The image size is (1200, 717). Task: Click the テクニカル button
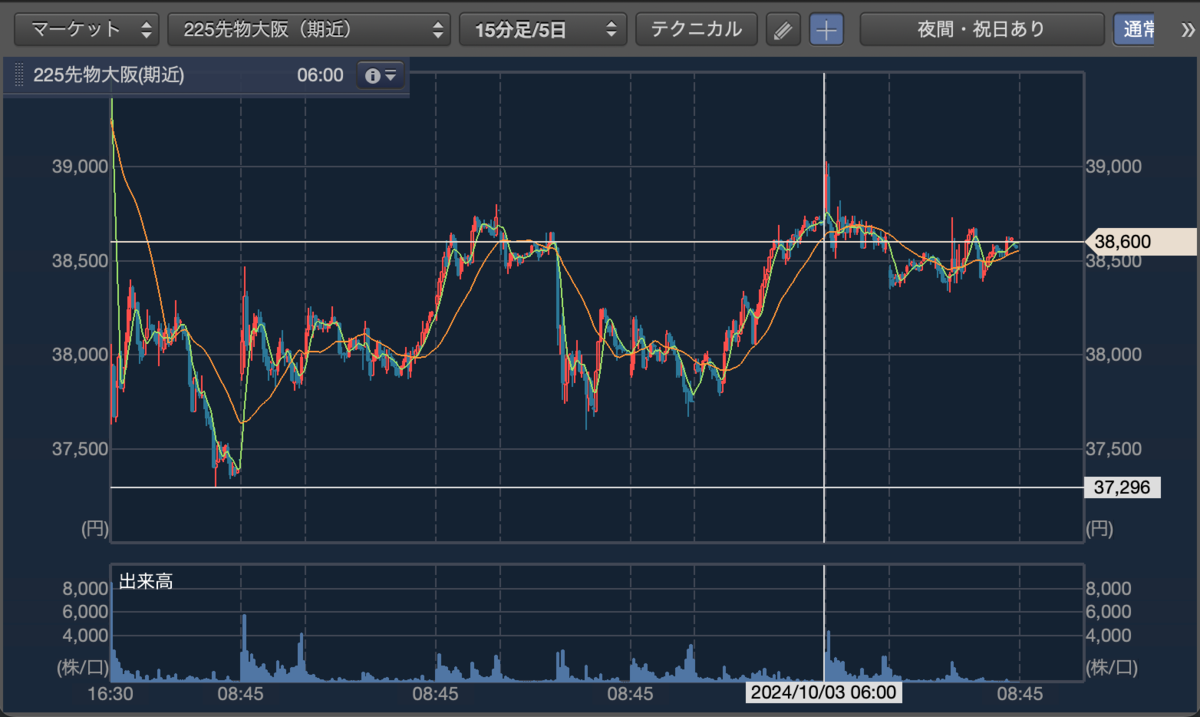point(696,29)
